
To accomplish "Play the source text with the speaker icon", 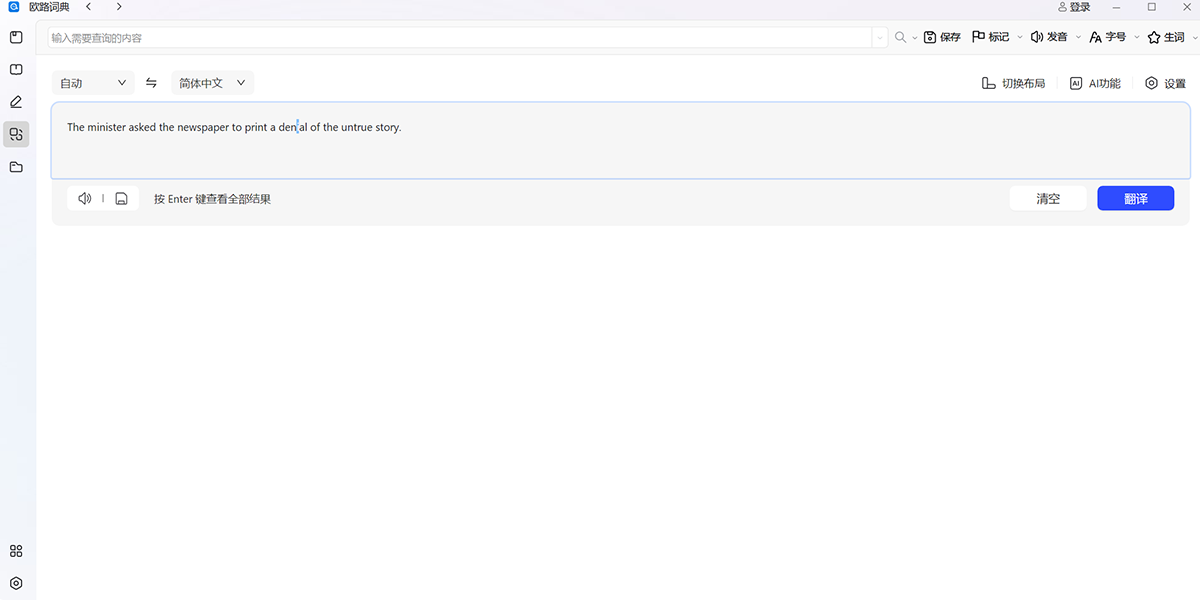I will (85, 199).
